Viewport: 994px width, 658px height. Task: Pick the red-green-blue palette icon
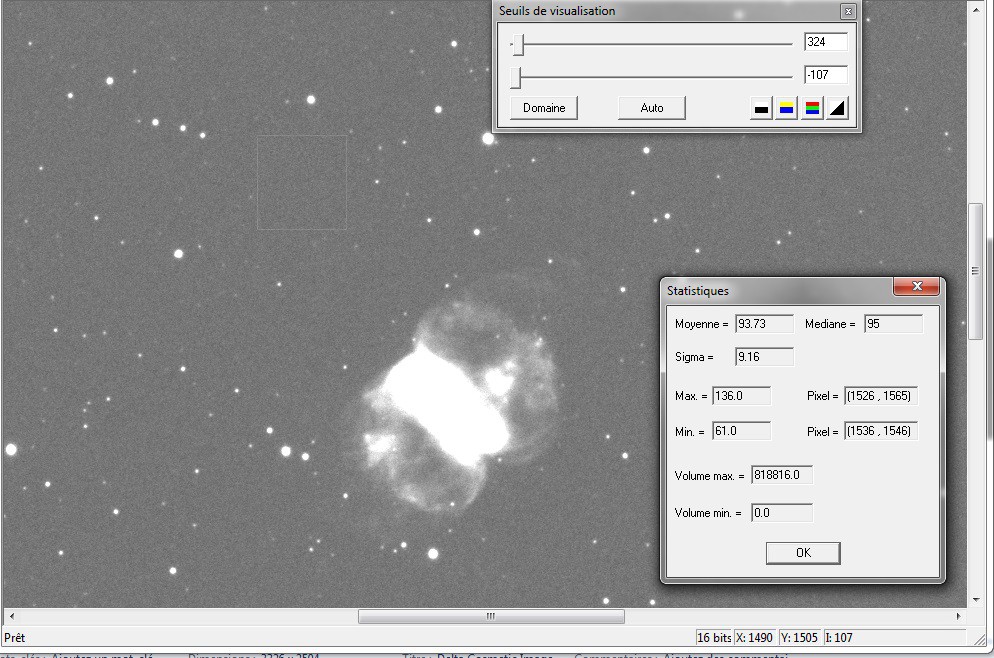tap(812, 108)
